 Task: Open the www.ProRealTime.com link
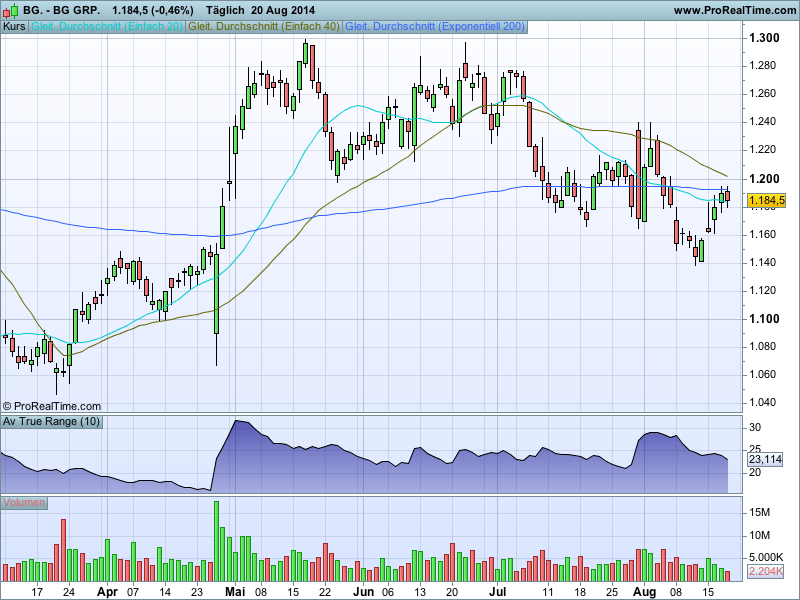tap(735, 10)
